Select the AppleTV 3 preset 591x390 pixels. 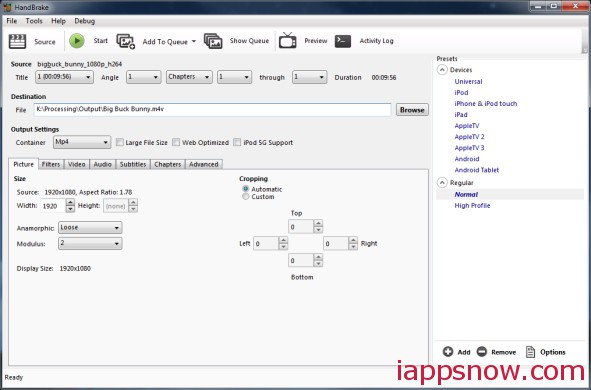[469, 148]
